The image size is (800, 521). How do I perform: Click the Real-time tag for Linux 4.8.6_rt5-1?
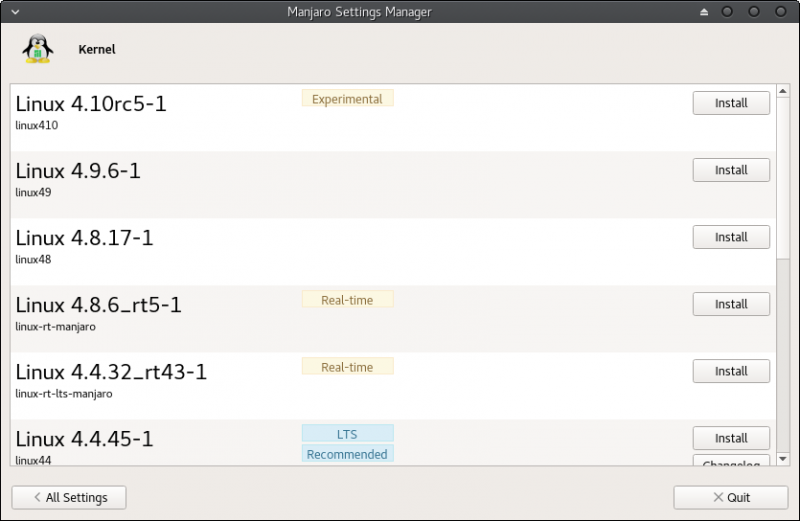click(x=347, y=300)
